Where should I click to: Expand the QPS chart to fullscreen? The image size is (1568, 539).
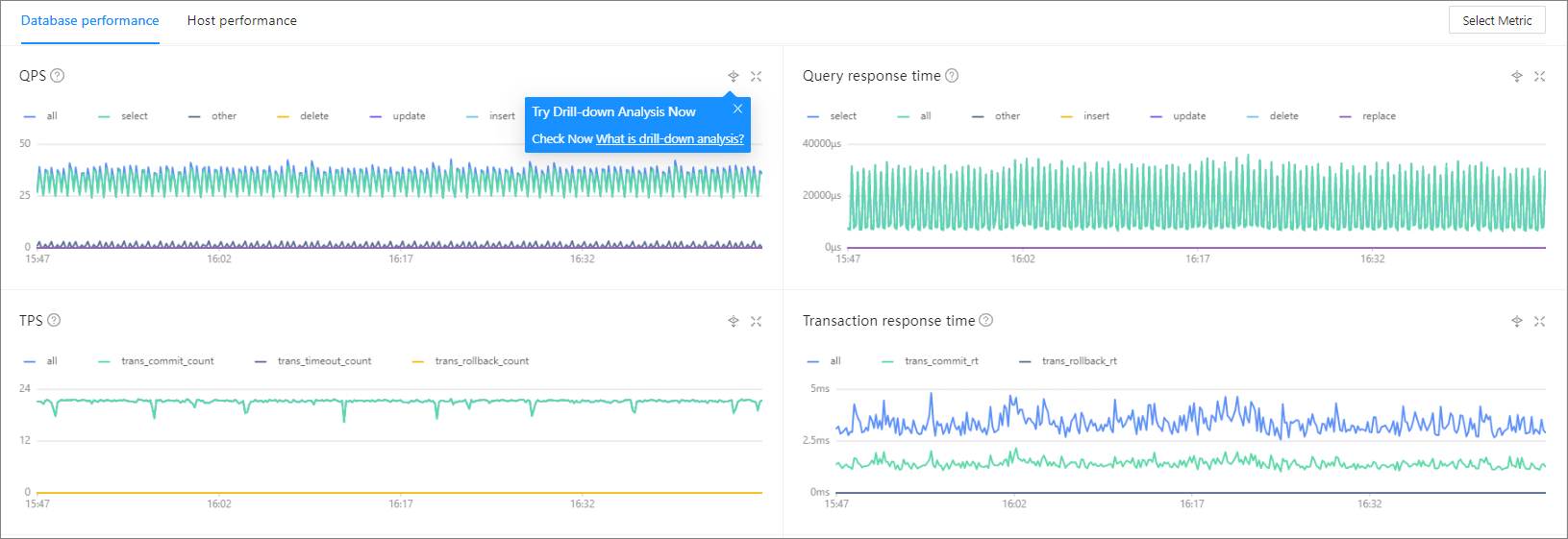pos(757,76)
